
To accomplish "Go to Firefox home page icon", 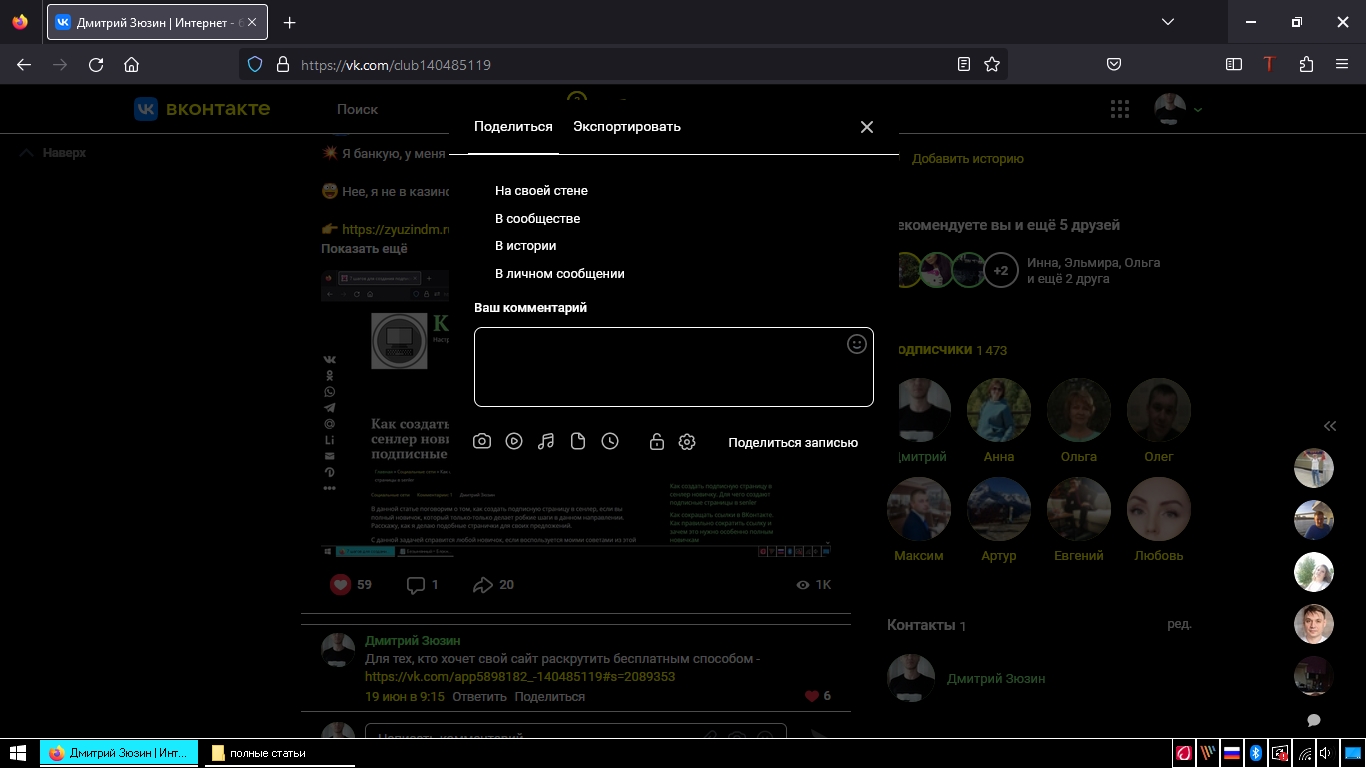I will 131,64.
